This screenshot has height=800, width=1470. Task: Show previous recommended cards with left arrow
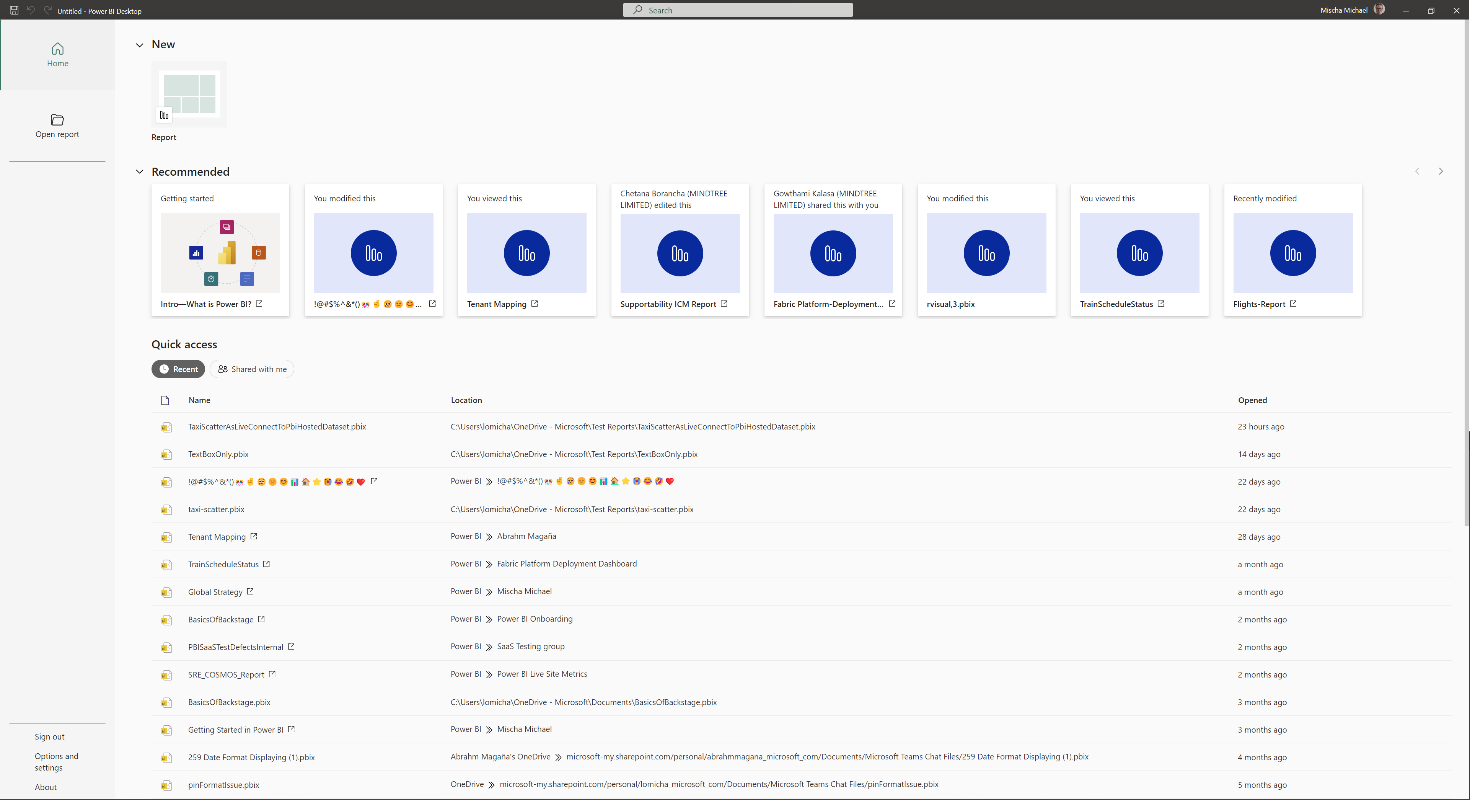[x=1417, y=172]
